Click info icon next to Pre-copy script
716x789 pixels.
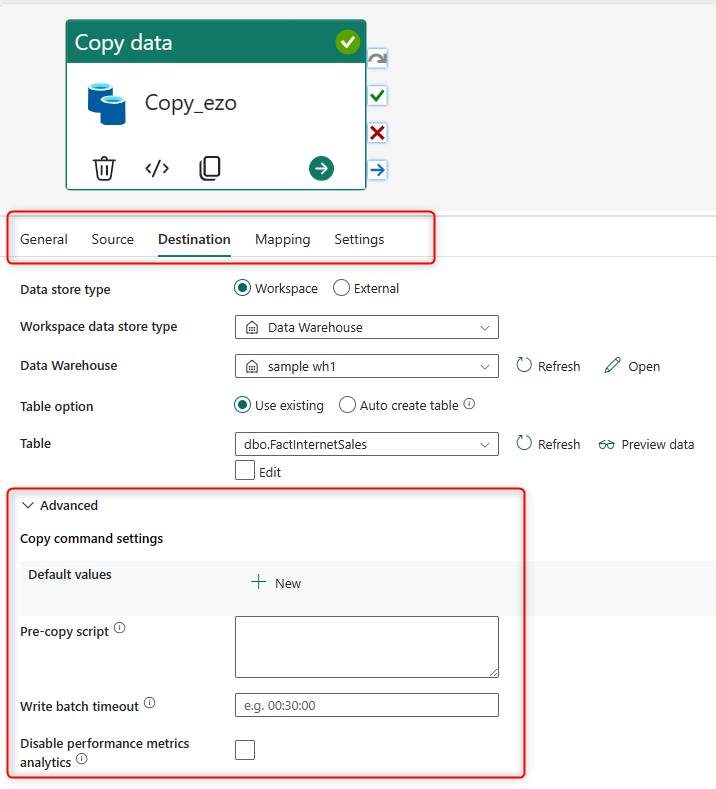click(x=120, y=629)
